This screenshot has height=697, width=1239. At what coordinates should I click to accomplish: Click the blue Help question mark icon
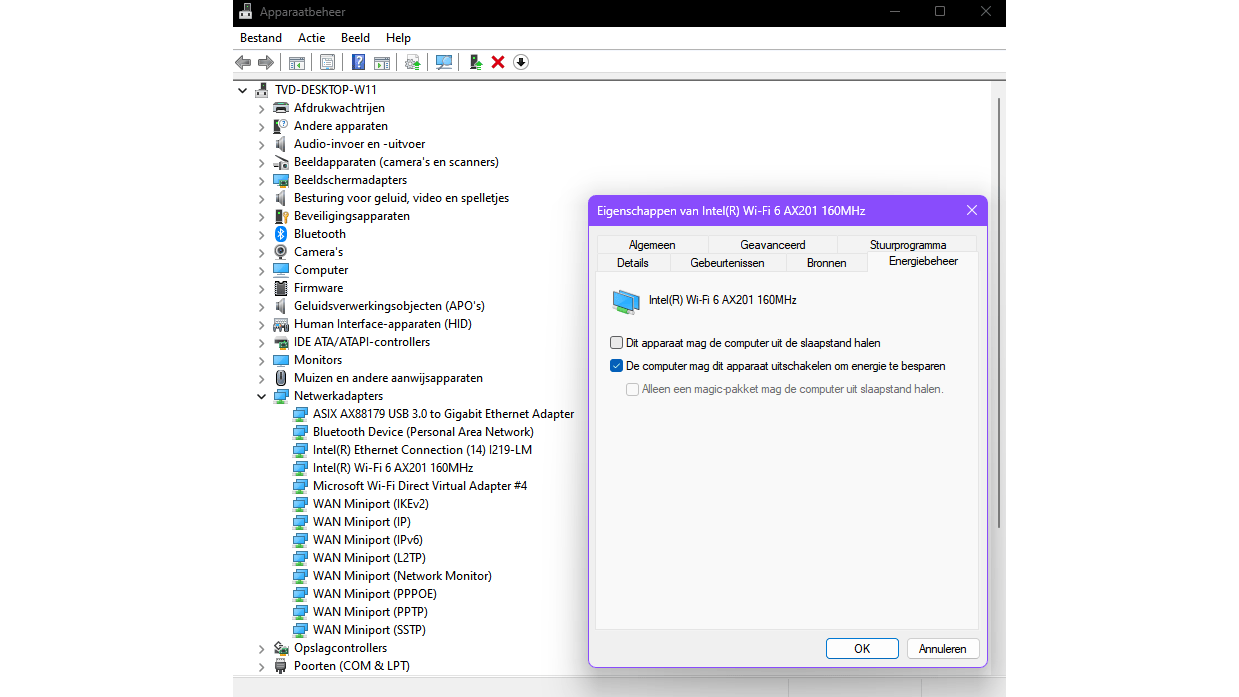tap(358, 62)
